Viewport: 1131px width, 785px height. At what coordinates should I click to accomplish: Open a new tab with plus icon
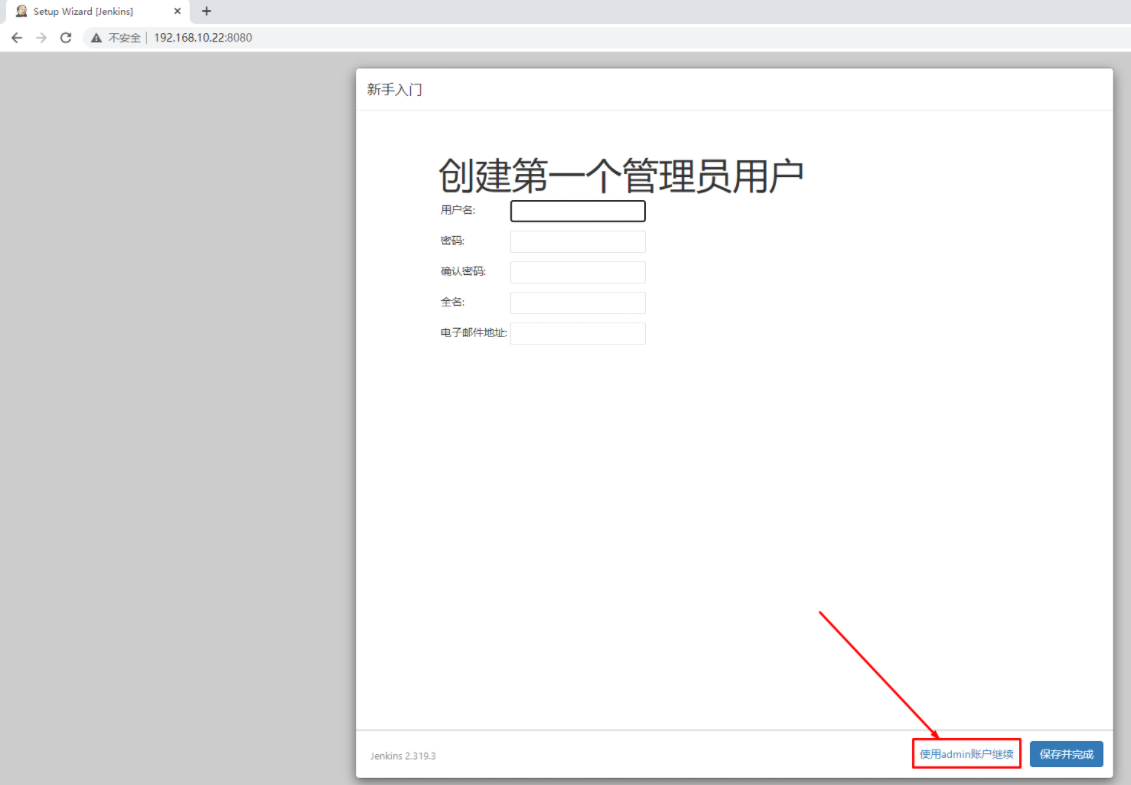[206, 11]
